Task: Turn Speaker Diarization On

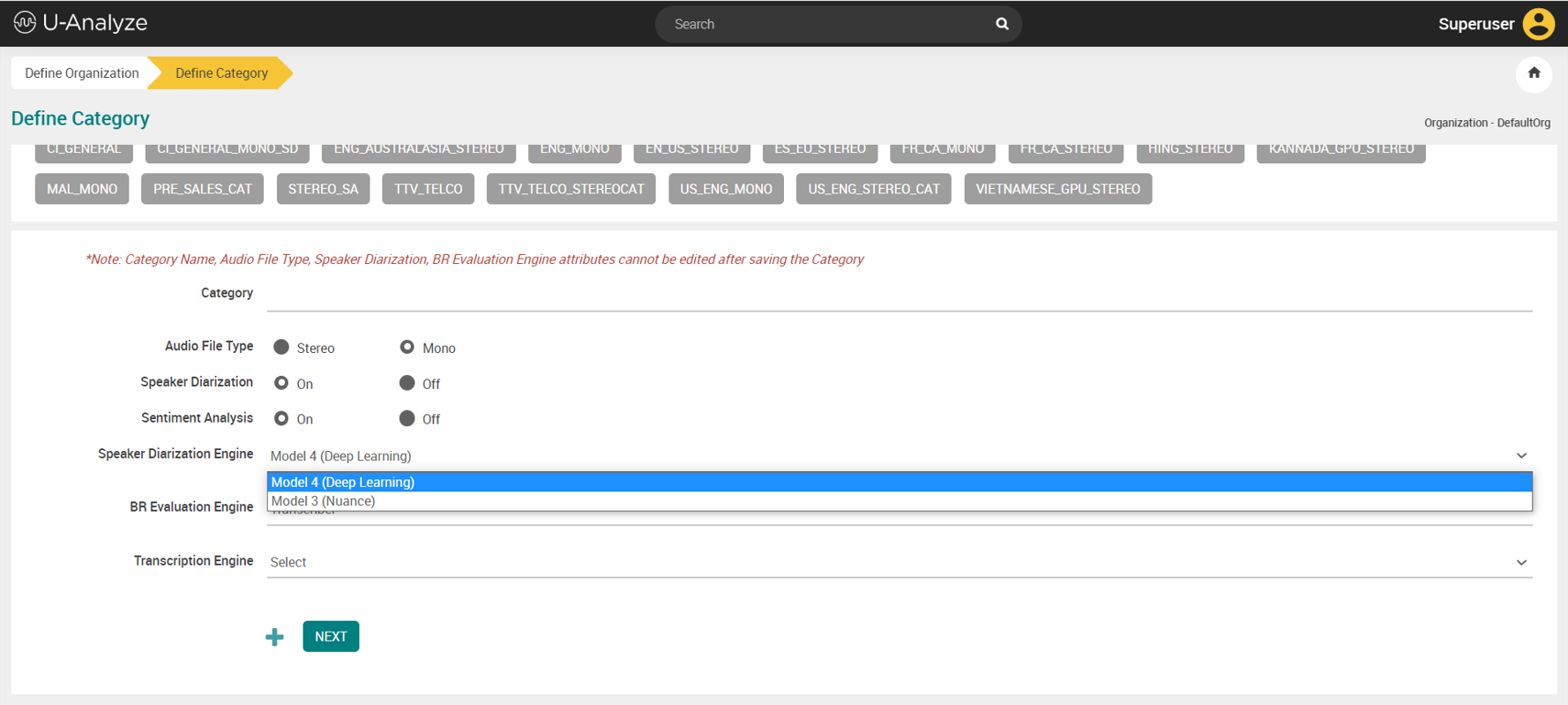Action: pos(282,383)
